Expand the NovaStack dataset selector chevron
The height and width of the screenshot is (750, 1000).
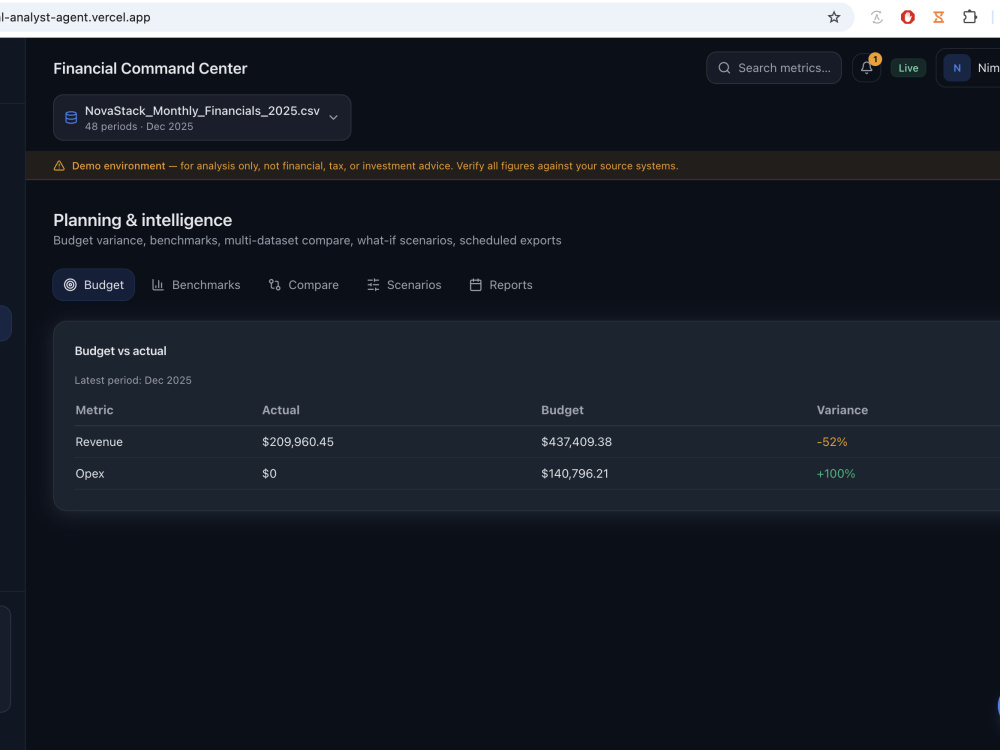333,117
